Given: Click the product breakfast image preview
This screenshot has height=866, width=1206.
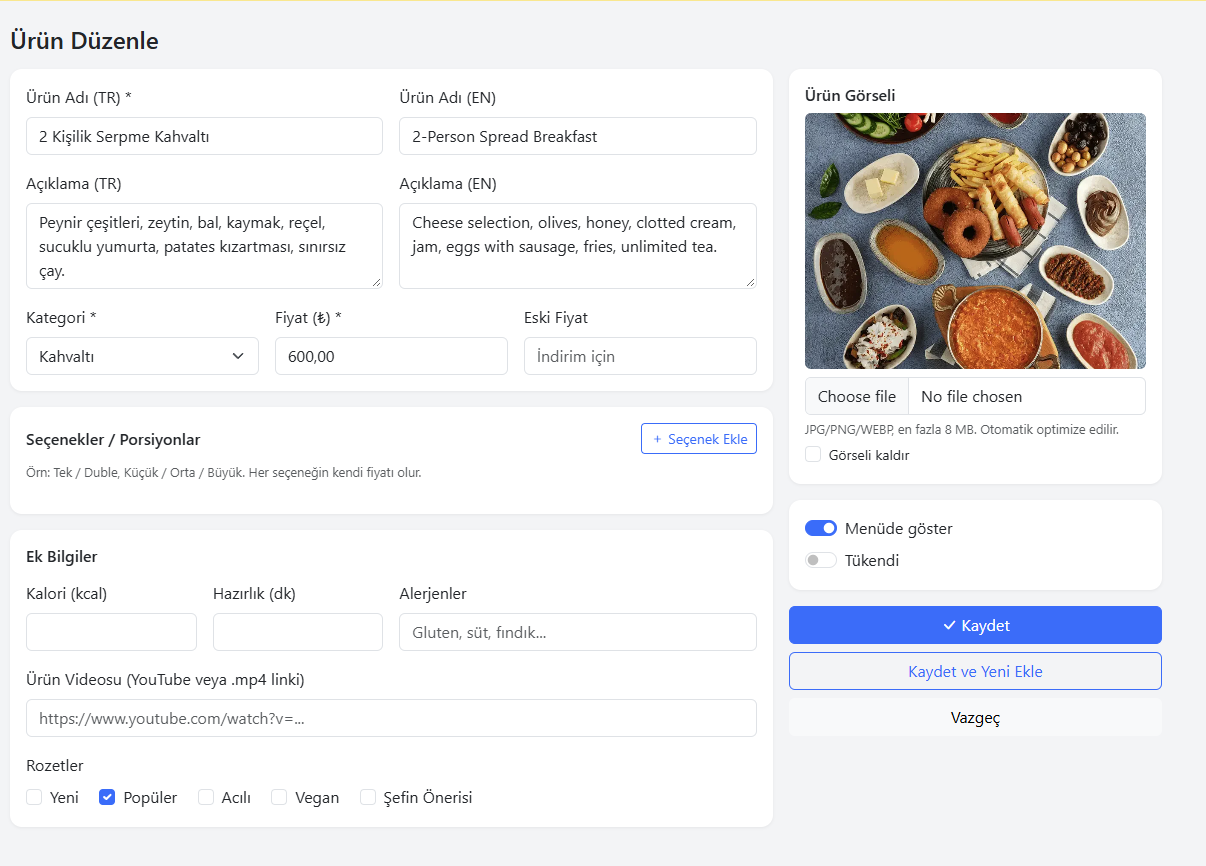Looking at the screenshot, I should coord(975,241).
